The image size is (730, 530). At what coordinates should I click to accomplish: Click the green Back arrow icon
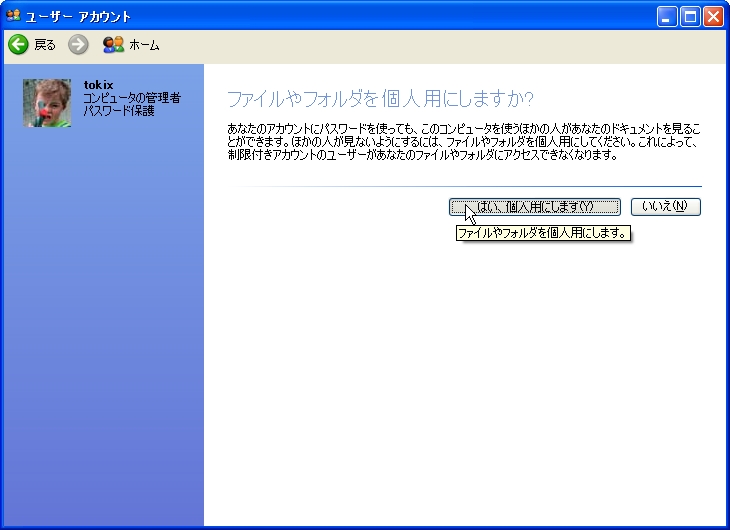[19, 45]
